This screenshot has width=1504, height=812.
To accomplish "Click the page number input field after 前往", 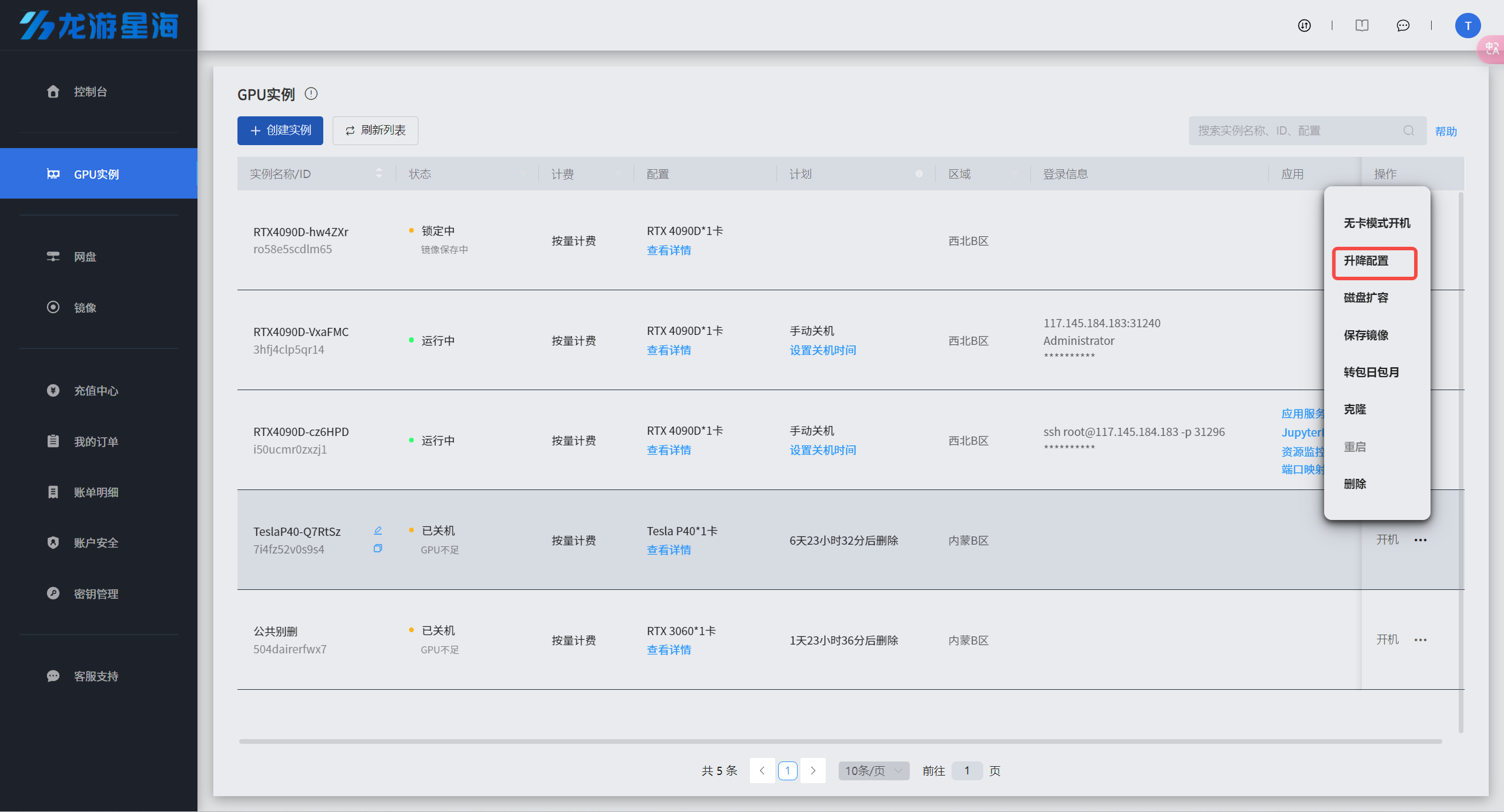I will pyautogui.click(x=966, y=770).
